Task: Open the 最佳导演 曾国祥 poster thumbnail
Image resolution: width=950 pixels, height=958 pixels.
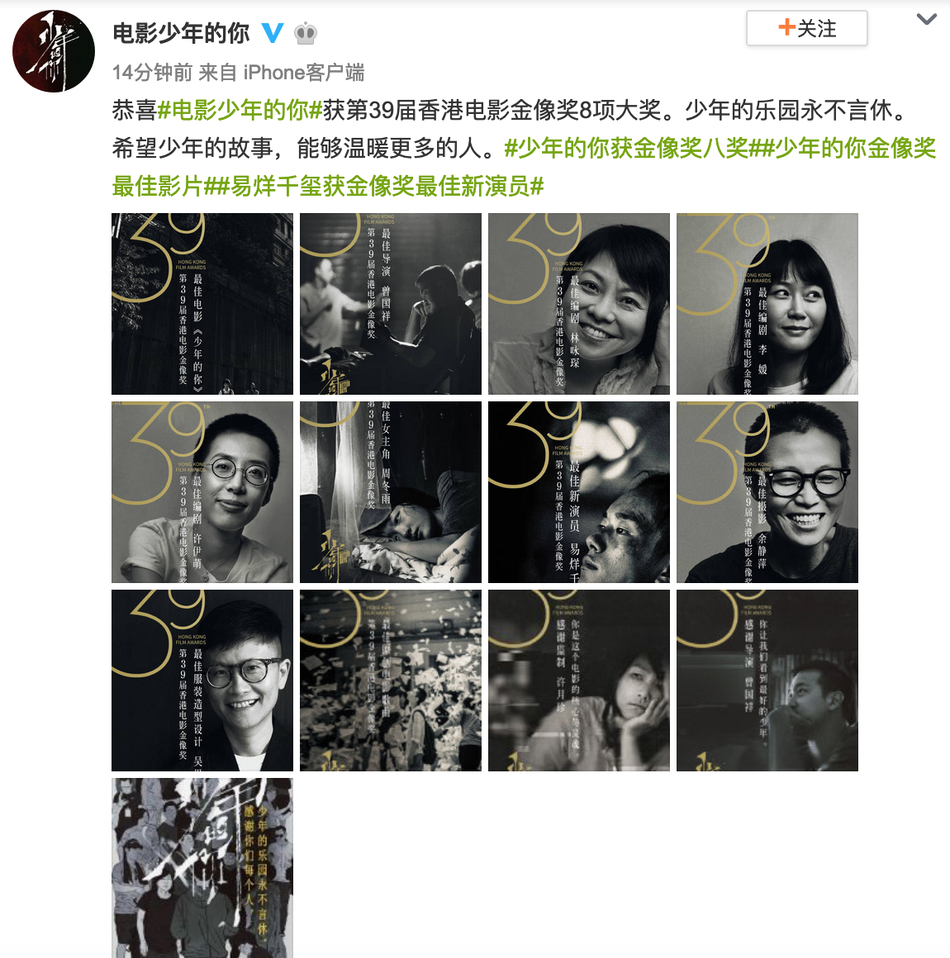Action: point(390,304)
